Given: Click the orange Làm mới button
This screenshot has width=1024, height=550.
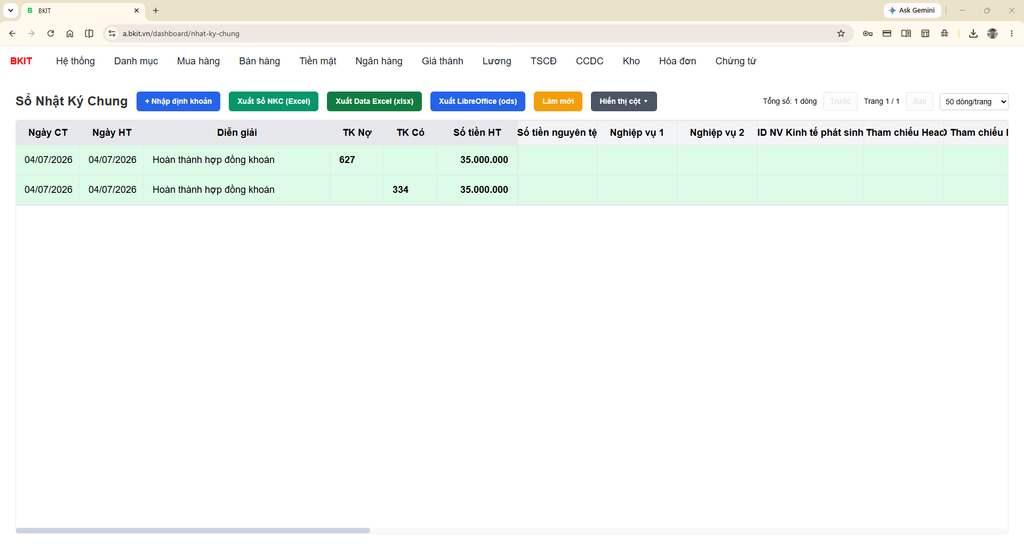Looking at the screenshot, I should [x=558, y=101].
